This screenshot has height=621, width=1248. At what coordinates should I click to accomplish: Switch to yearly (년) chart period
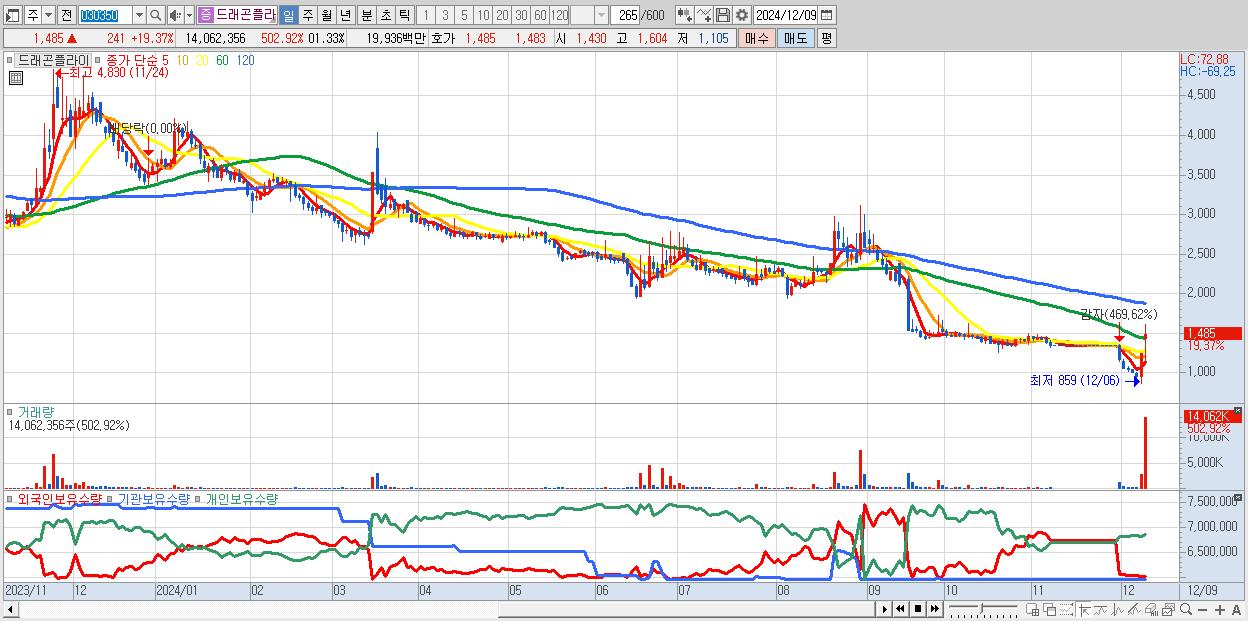pyautogui.click(x=346, y=15)
